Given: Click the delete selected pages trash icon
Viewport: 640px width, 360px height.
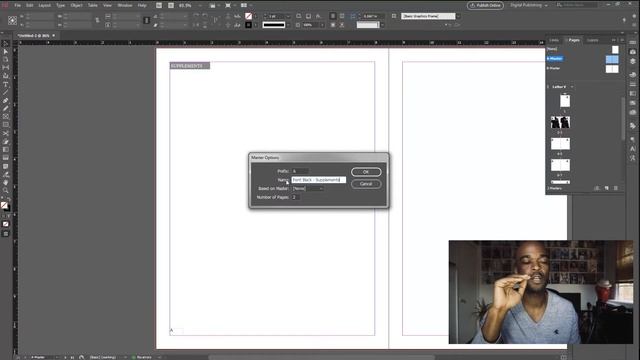Looking at the screenshot, I should [616, 188].
